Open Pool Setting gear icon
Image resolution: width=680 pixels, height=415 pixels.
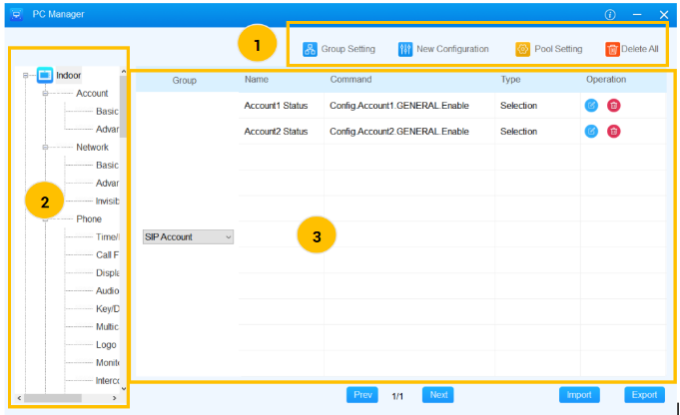[x=522, y=49]
